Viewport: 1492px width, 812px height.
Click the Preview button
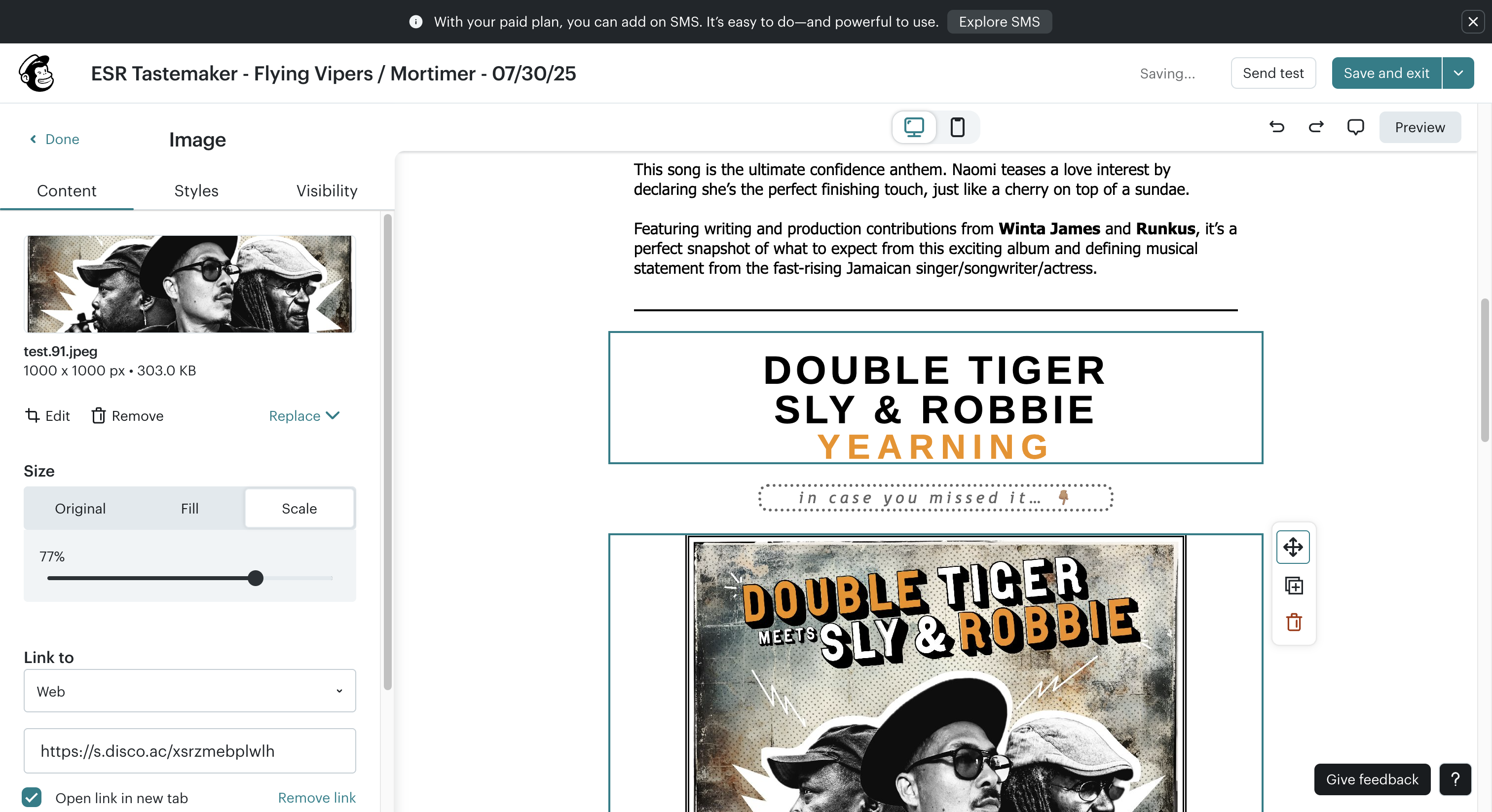[1419, 127]
